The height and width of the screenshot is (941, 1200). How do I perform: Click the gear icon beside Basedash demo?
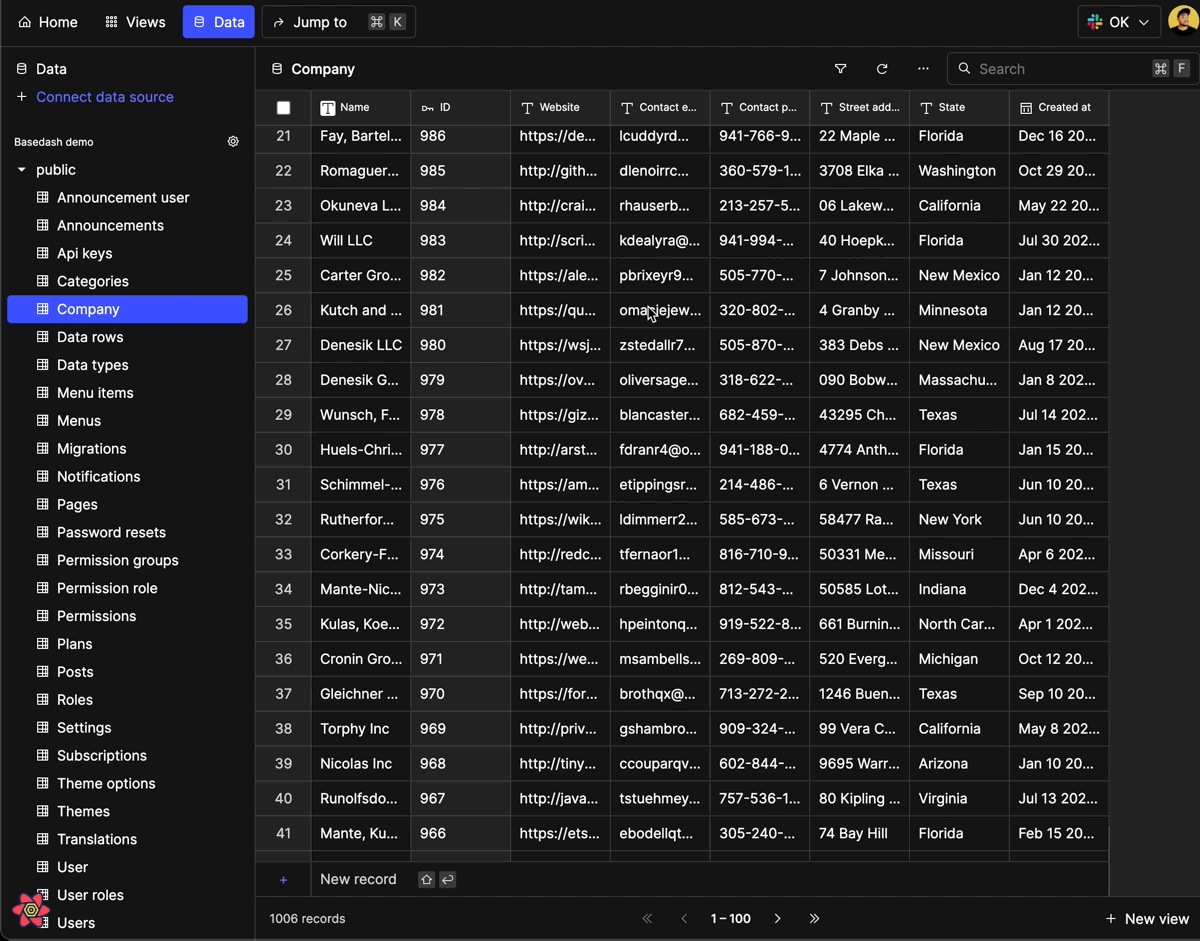(x=233, y=141)
